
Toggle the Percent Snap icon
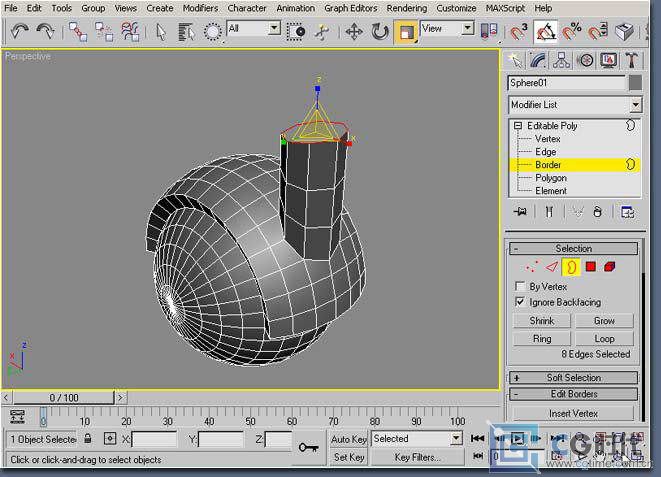pos(572,32)
